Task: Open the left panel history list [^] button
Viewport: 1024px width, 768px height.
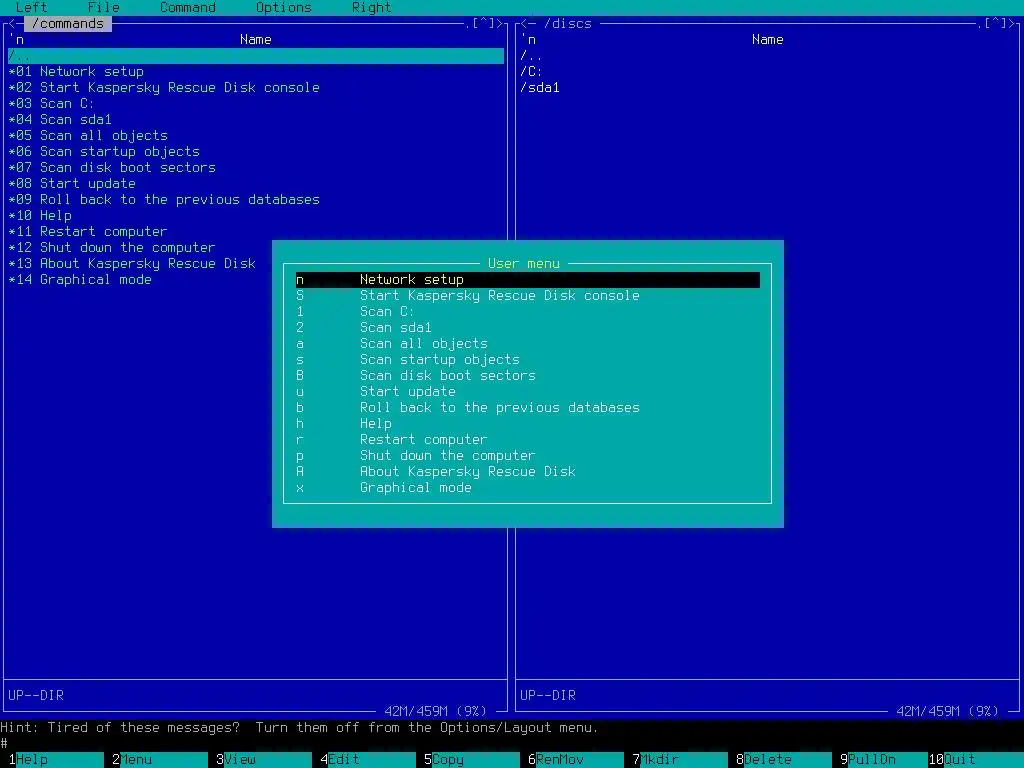Action: pyautogui.click(x=483, y=24)
